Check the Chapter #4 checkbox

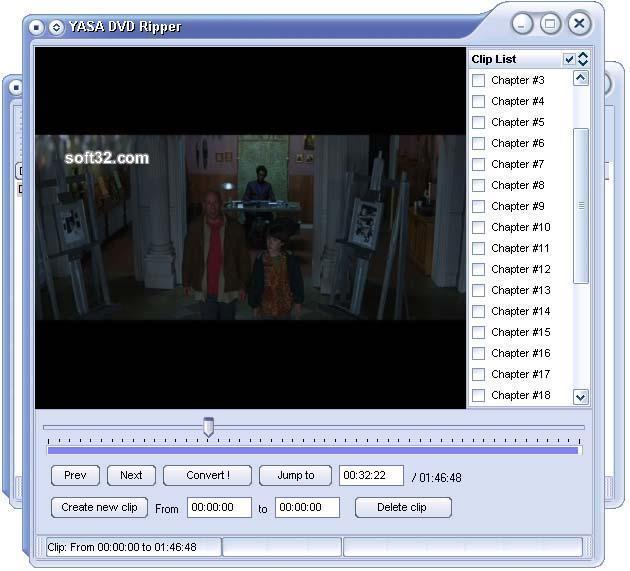pos(478,101)
